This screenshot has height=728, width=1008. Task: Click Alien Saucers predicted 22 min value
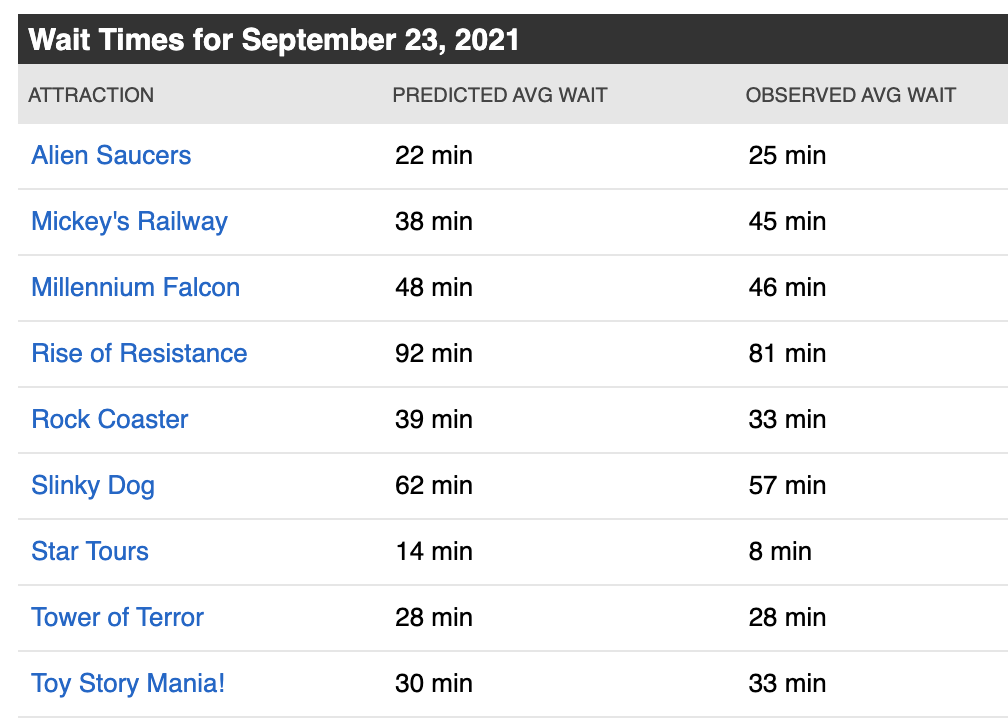coord(434,155)
